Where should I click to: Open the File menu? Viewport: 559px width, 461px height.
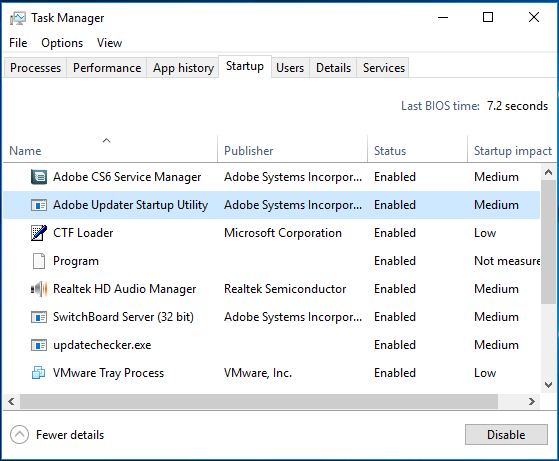coord(18,43)
